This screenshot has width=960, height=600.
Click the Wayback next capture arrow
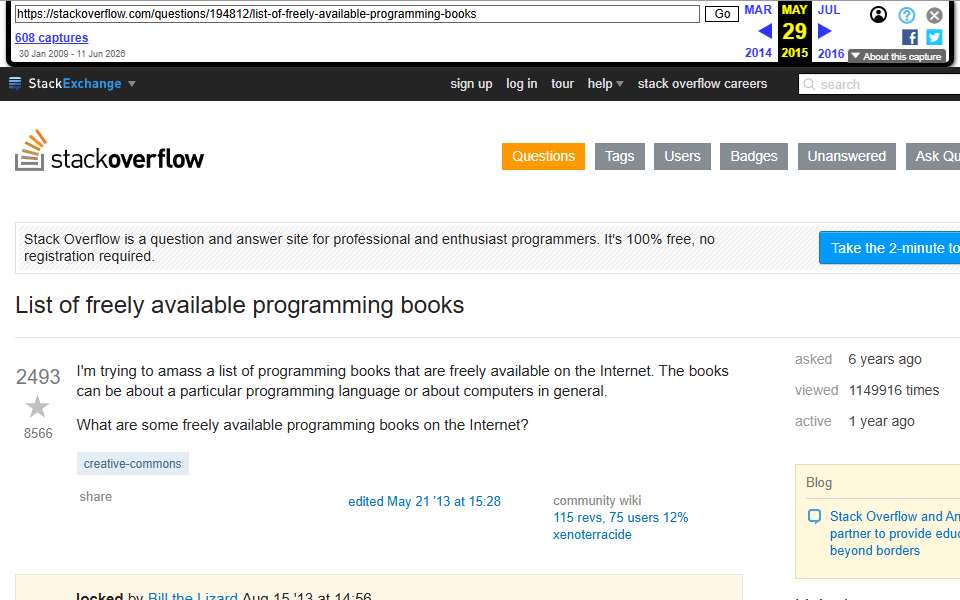(825, 31)
